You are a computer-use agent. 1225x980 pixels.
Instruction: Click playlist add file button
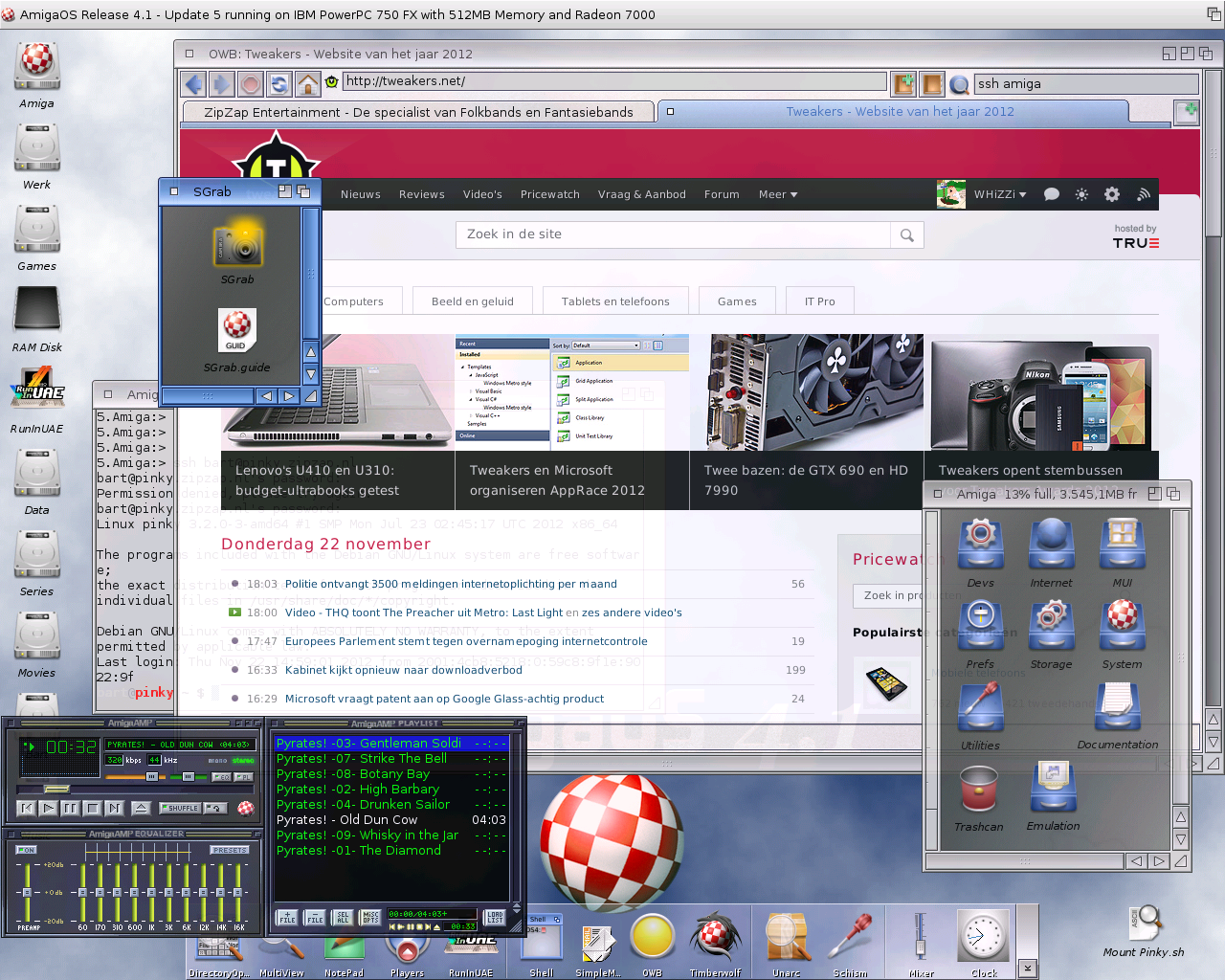pyautogui.click(x=287, y=917)
